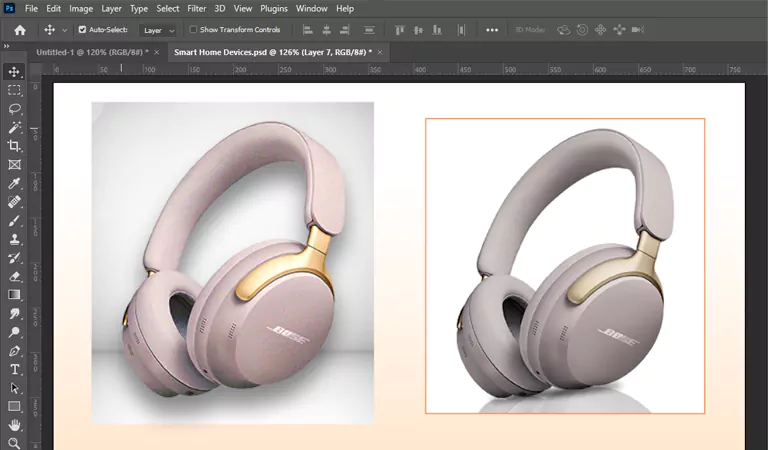Close the Smart Home Devices.psd tab
Image resolution: width=768 pixels, height=450 pixels.
[380, 52]
